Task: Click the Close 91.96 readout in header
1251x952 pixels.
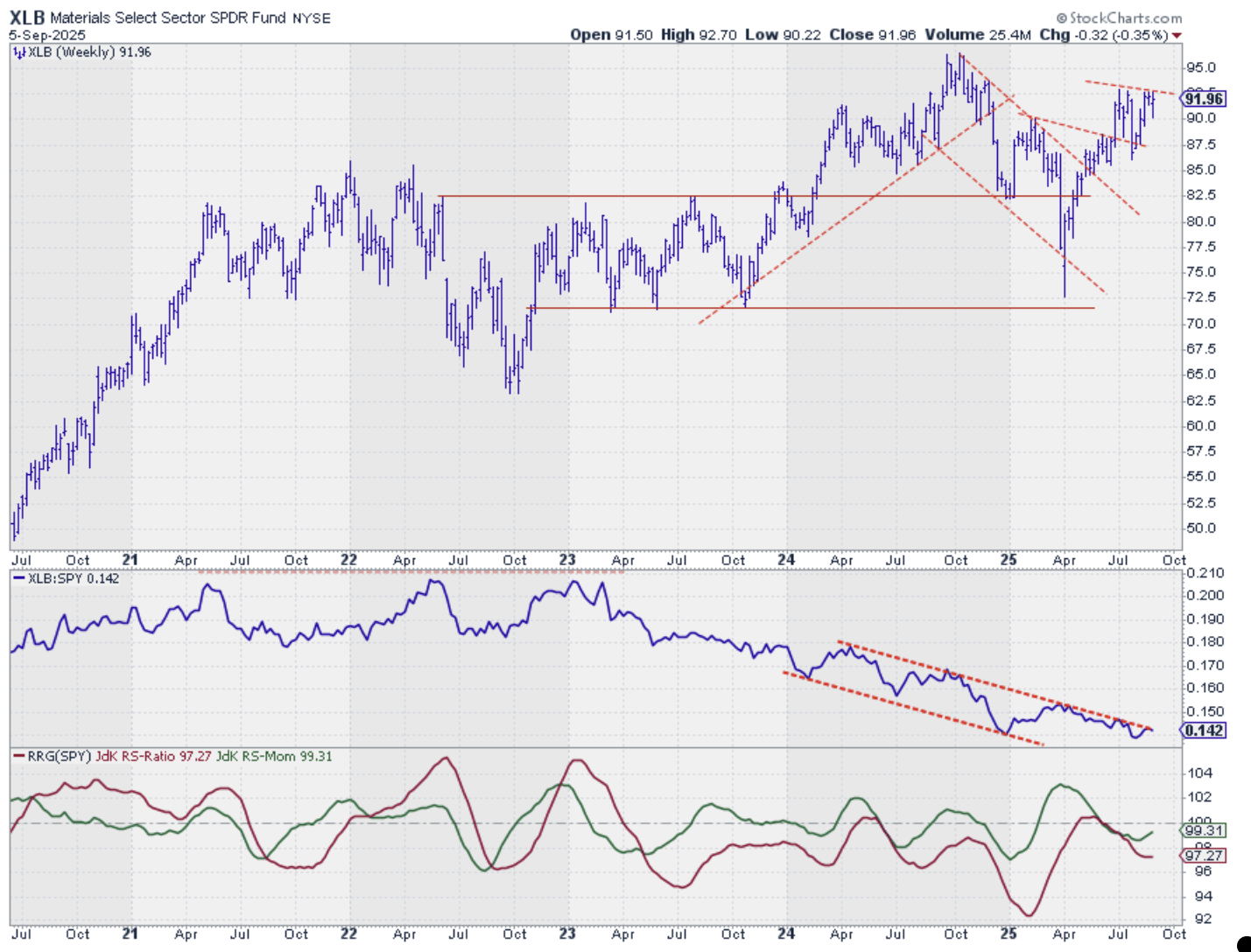Action: tap(872, 35)
